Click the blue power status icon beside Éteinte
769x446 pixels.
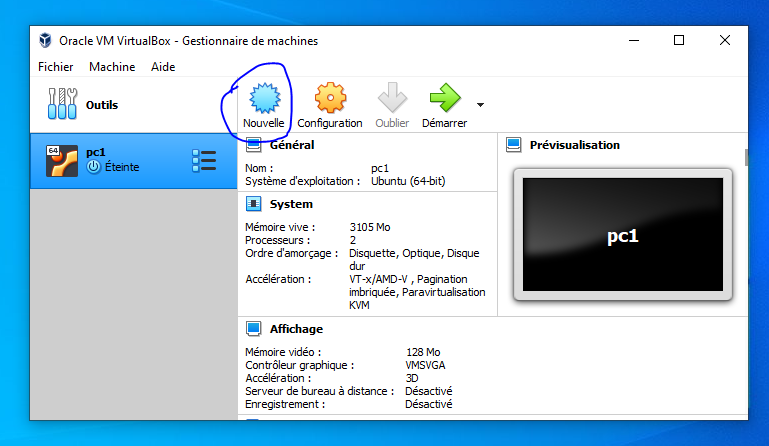[x=93, y=167]
